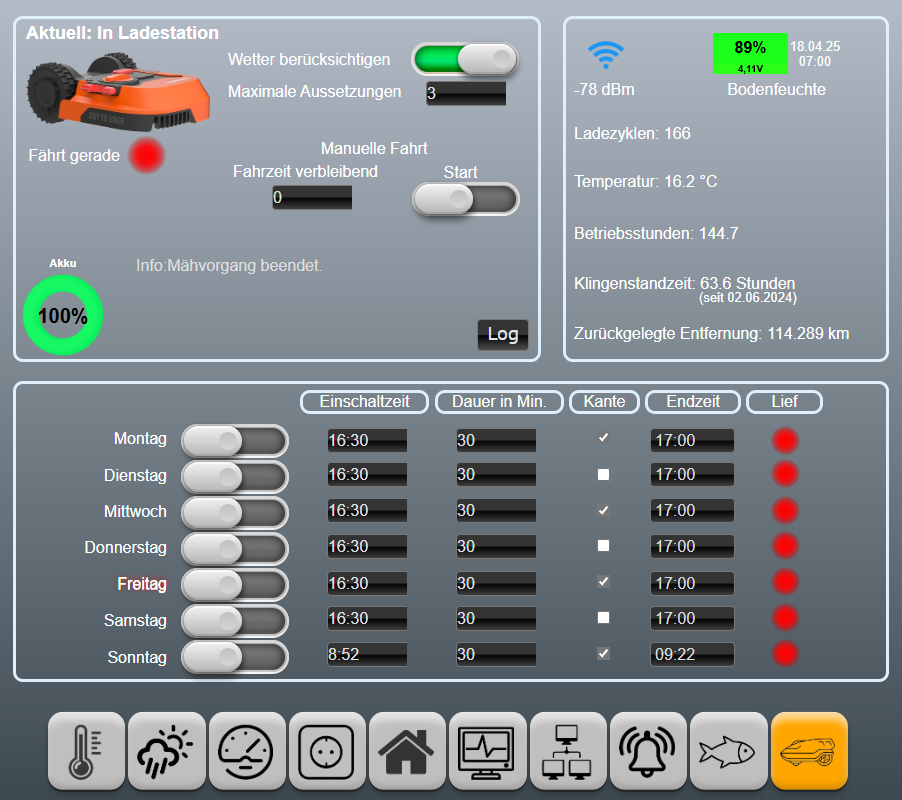Image resolution: width=902 pixels, height=800 pixels.
Task: Click 'Klingenstandzeit: 63.6 Stunden' text
Action: [x=685, y=283]
